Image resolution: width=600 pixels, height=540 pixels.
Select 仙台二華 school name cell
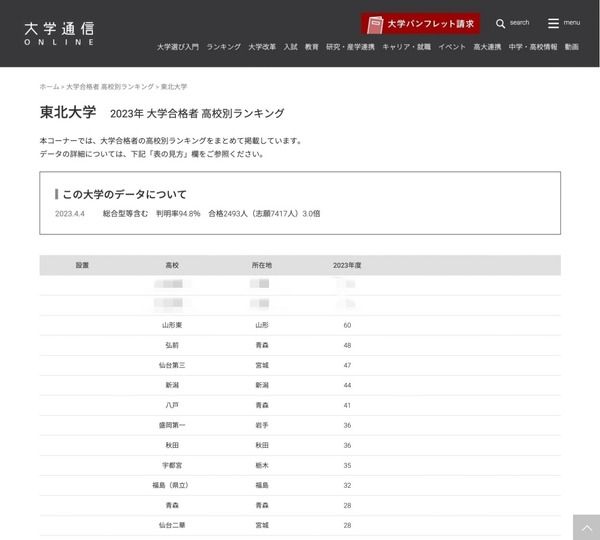coord(172,525)
